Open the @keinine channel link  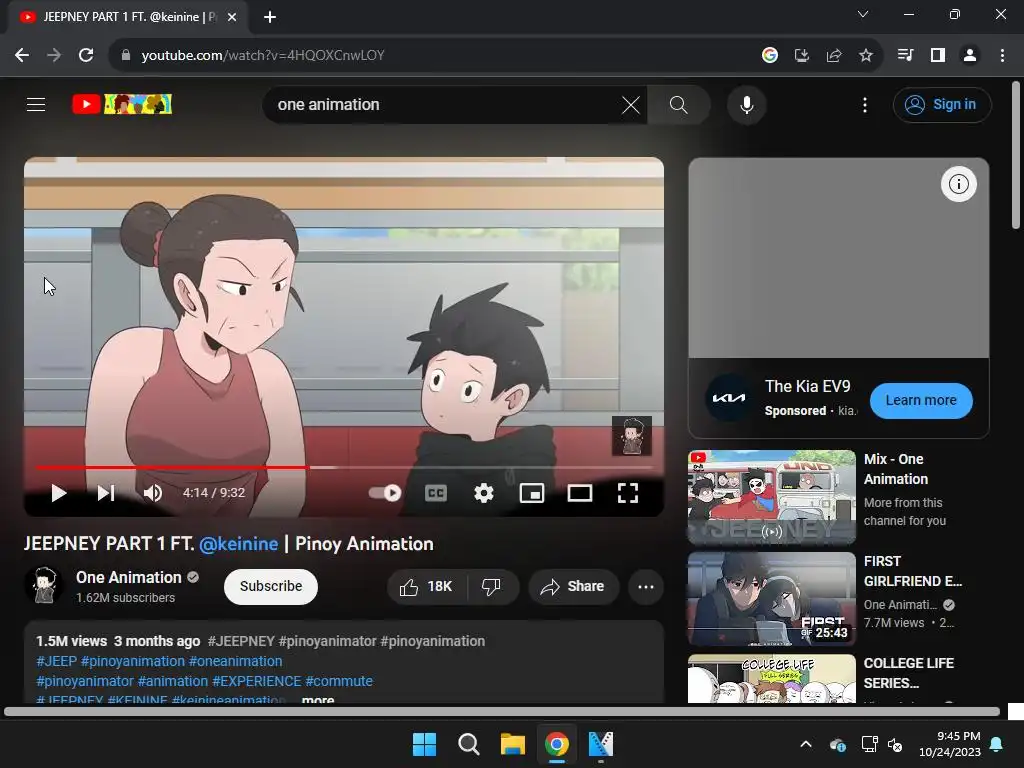[x=238, y=544]
